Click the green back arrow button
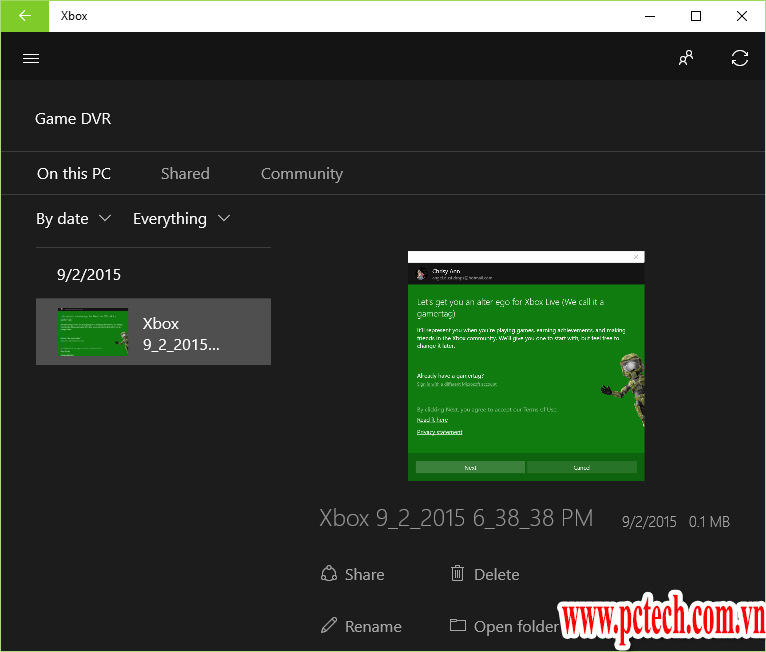Viewport: 766px width, 652px height. (x=24, y=16)
